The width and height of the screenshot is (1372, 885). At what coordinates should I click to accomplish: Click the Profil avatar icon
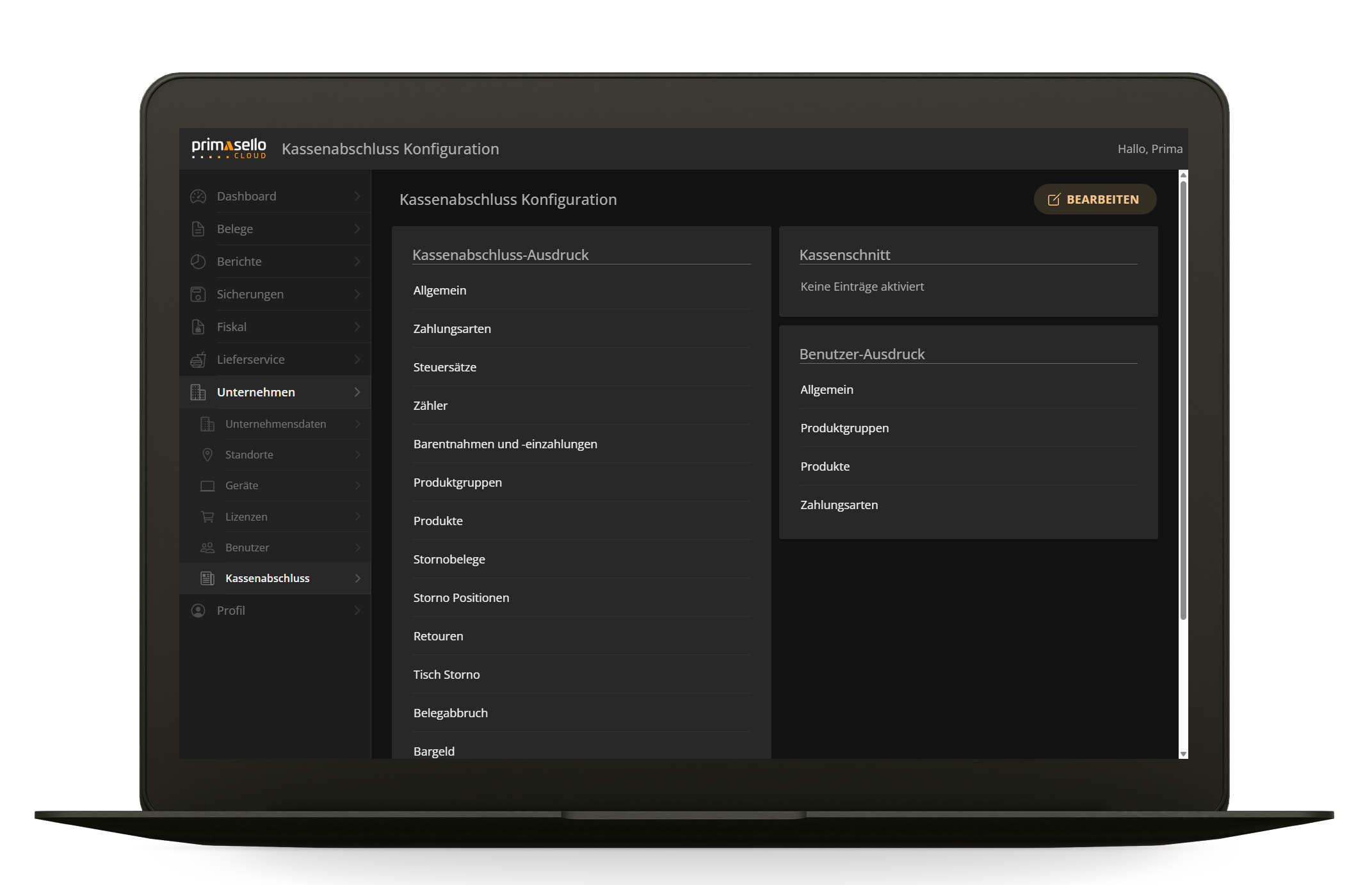coord(198,610)
